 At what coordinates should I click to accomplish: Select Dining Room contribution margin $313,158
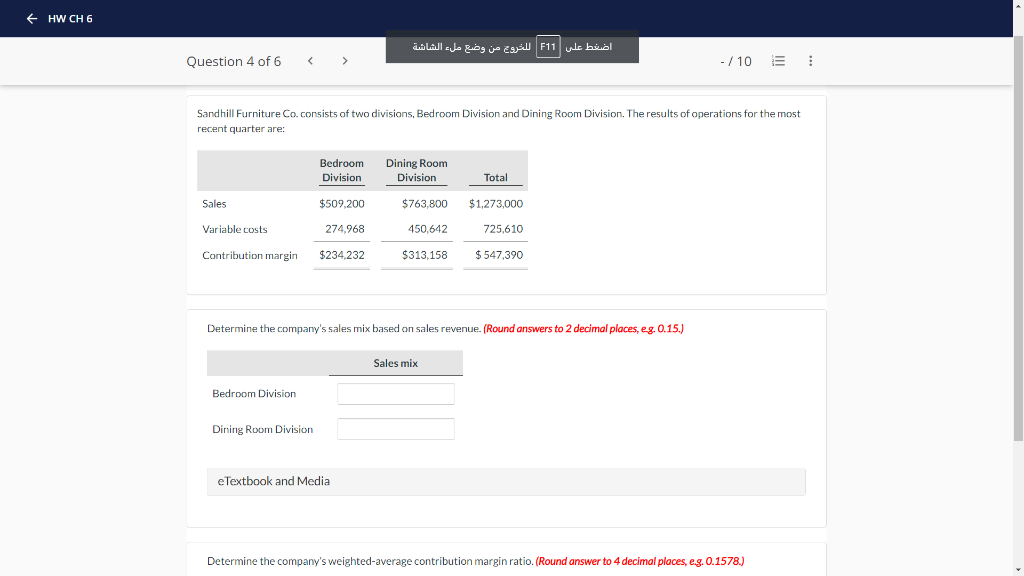tap(424, 255)
